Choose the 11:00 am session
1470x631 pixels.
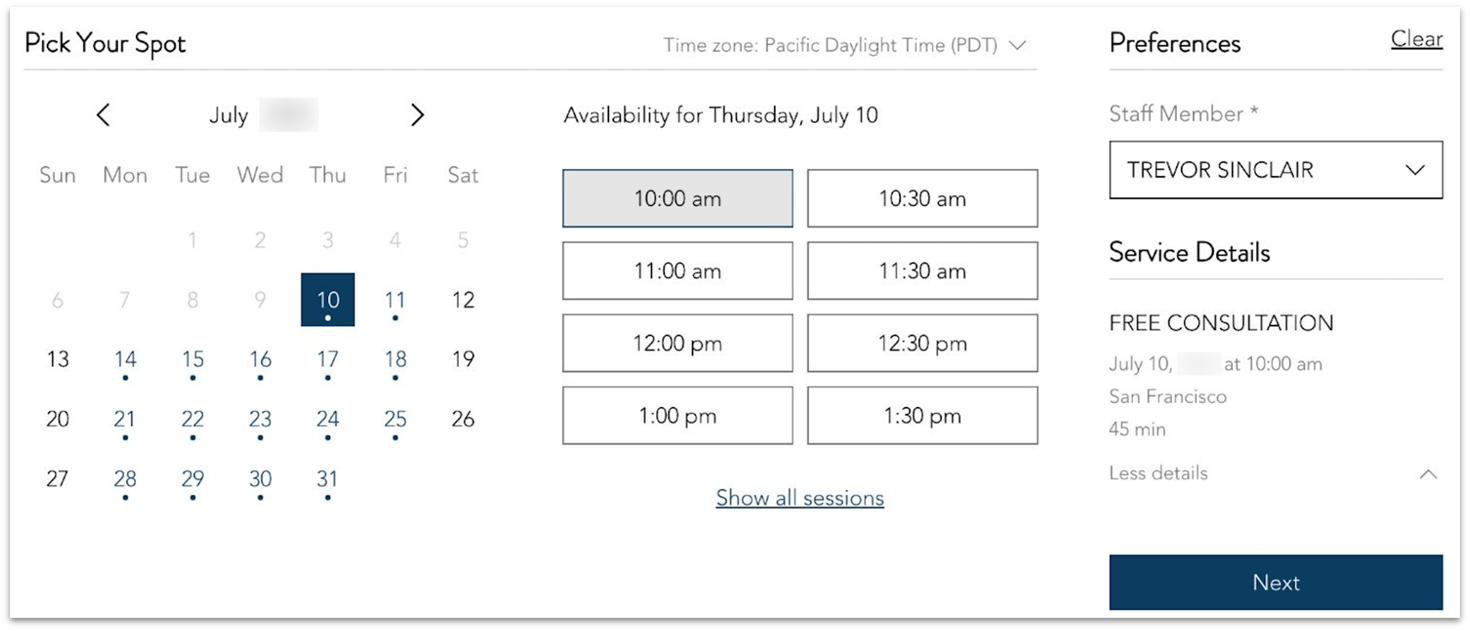pyautogui.click(x=677, y=271)
